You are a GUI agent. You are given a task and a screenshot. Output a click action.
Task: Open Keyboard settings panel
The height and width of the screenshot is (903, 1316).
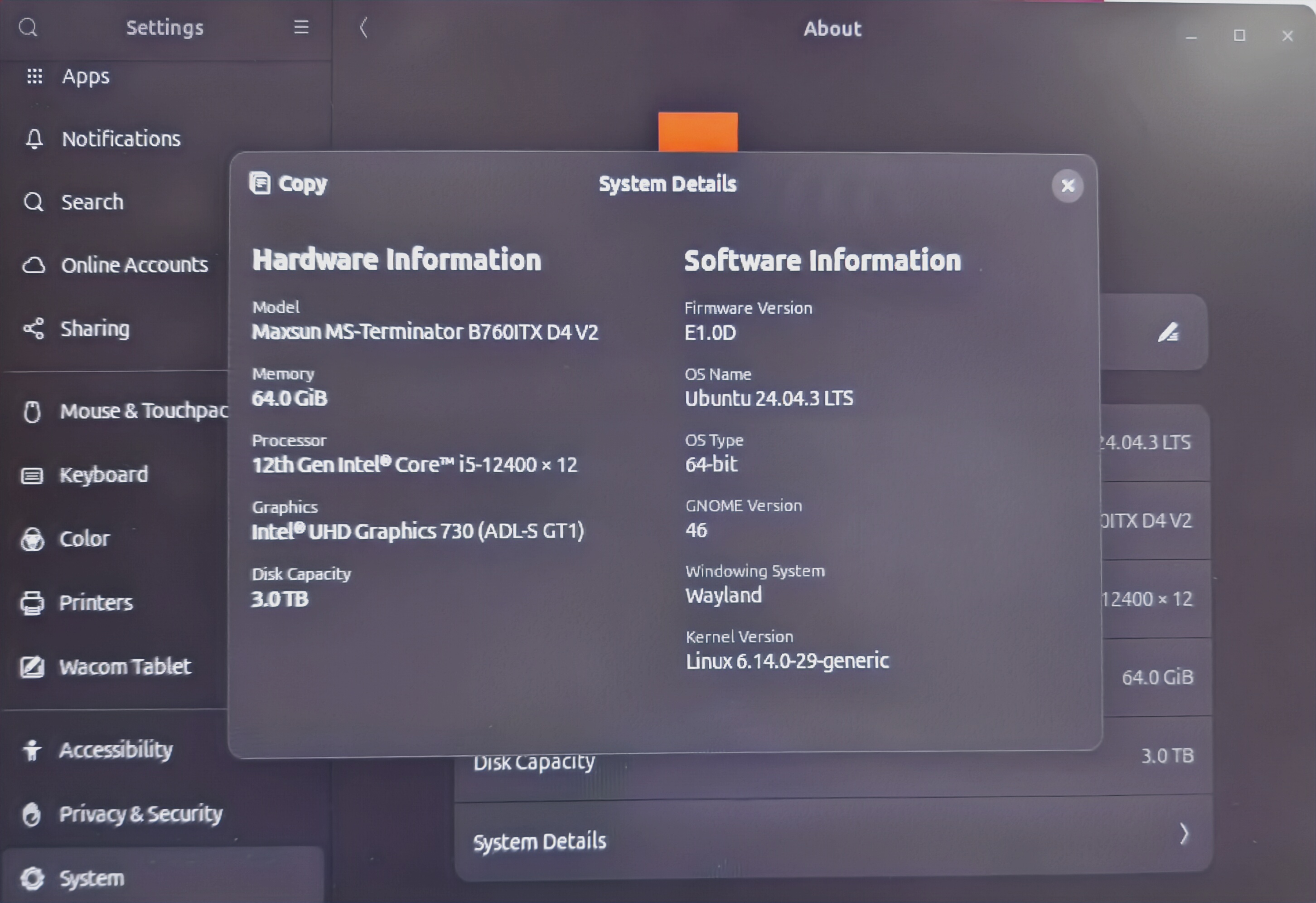(x=104, y=474)
